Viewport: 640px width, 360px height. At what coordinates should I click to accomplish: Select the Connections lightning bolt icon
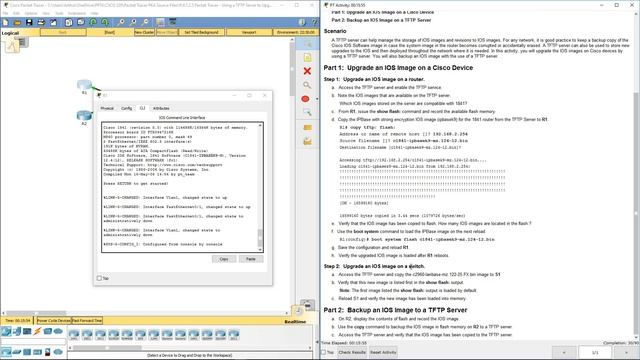tap(37, 331)
